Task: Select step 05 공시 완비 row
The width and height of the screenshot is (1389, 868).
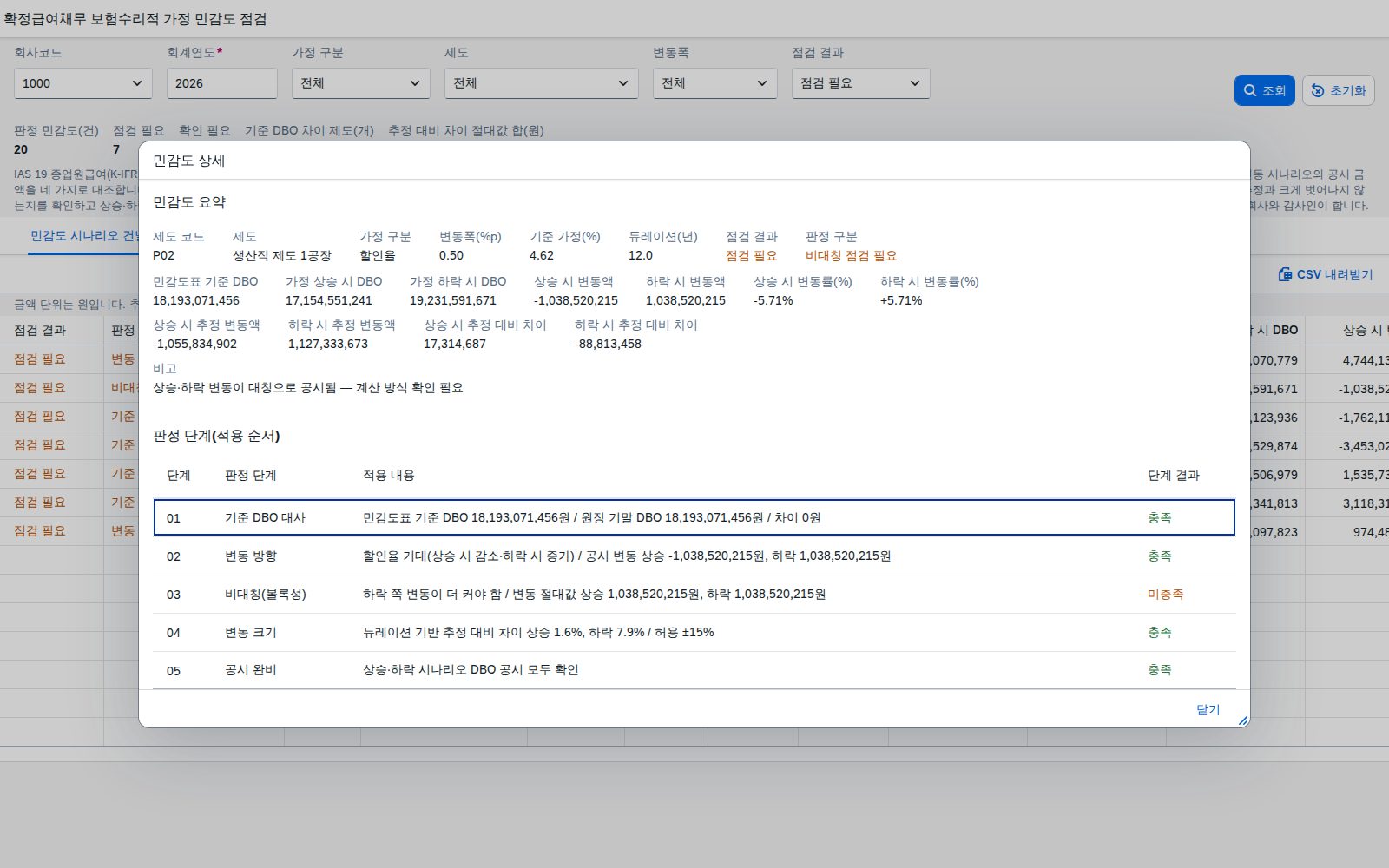Action: click(694, 670)
